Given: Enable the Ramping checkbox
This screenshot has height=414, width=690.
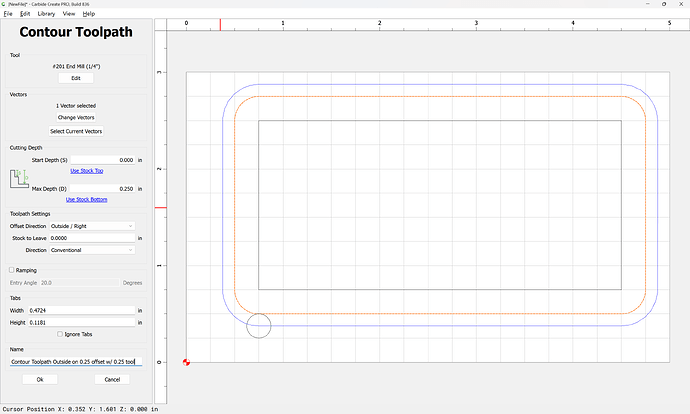Looking at the screenshot, I should [x=12, y=270].
